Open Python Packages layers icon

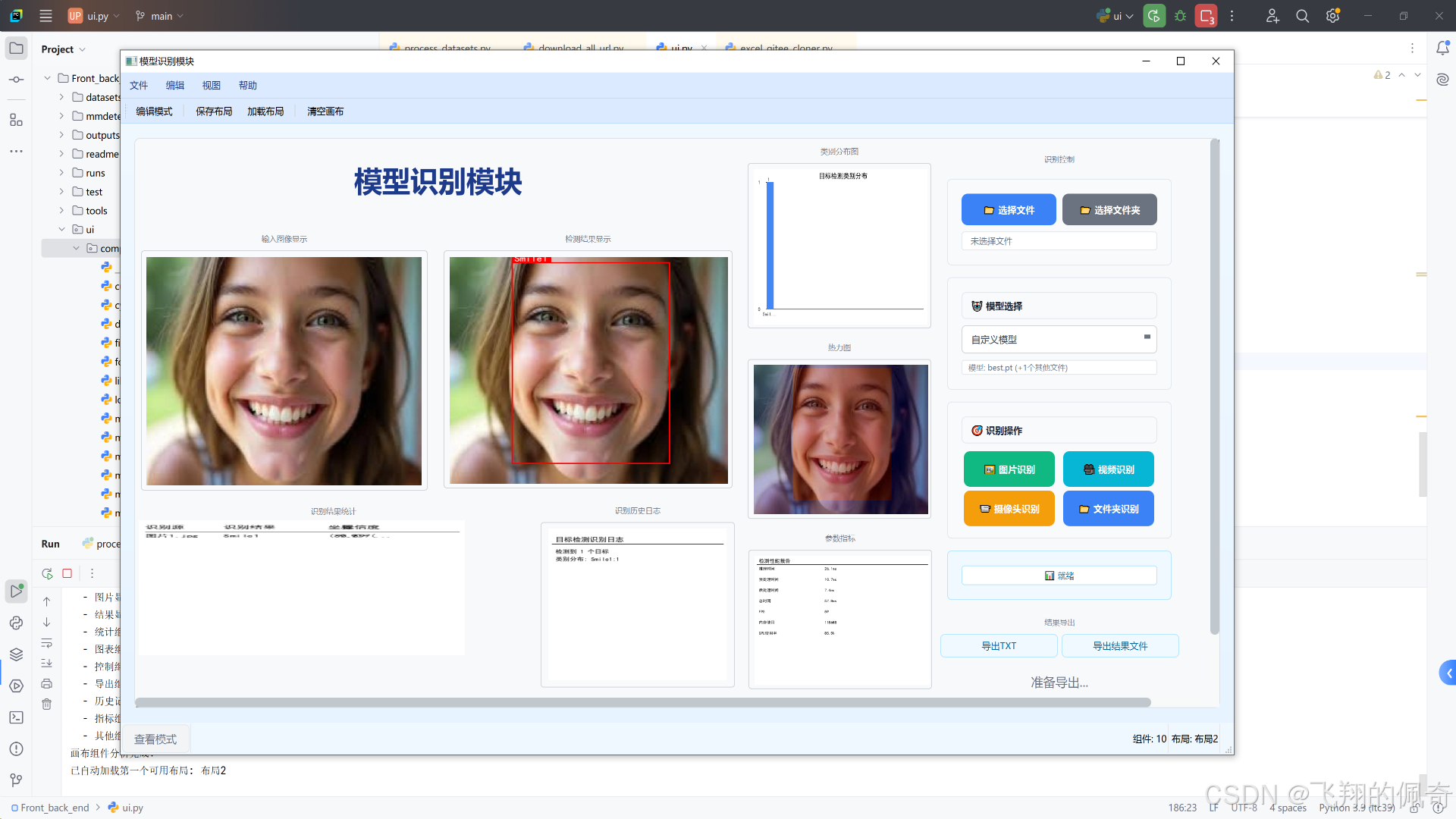pos(16,654)
